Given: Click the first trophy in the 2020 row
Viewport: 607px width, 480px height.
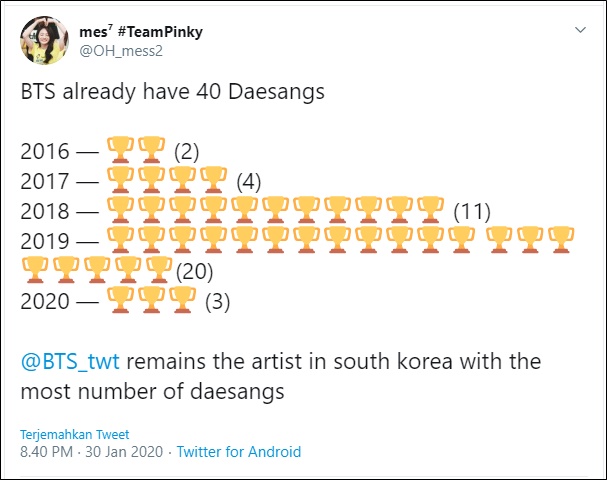Looking at the screenshot, I should (x=120, y=299).
